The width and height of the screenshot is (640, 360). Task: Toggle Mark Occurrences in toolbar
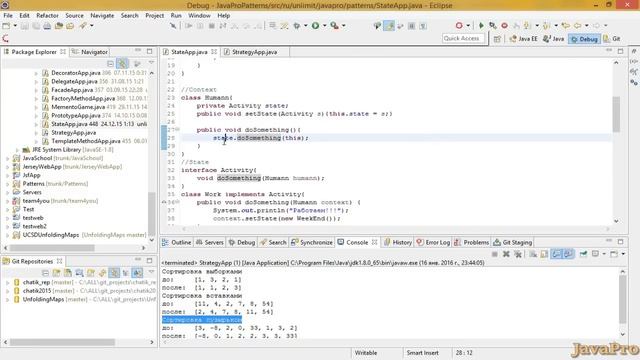[389, 26]
